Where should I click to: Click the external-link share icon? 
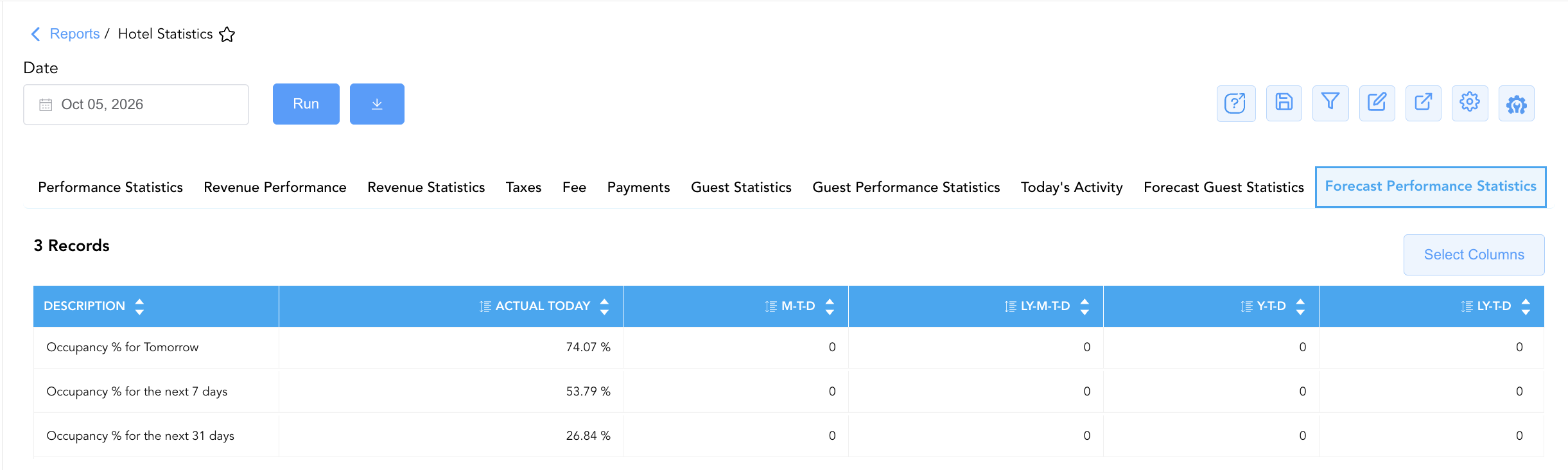coord(1424,103)
